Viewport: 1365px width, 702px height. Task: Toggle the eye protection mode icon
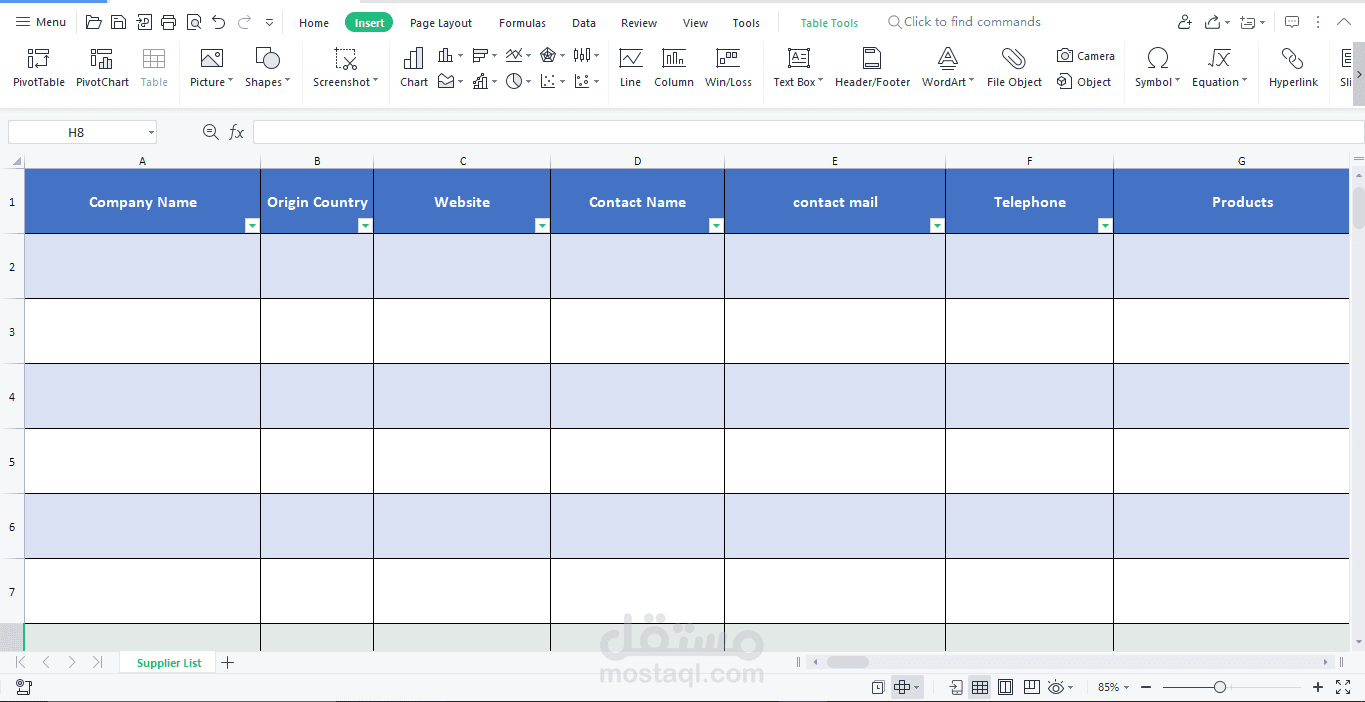[x=1056, y=687]
